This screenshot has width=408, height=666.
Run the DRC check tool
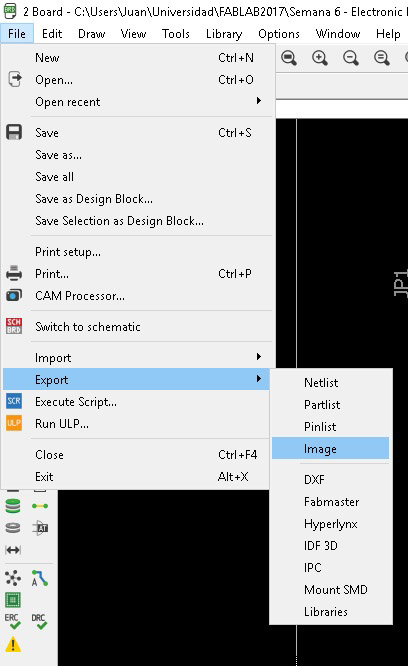pos(39,622)
